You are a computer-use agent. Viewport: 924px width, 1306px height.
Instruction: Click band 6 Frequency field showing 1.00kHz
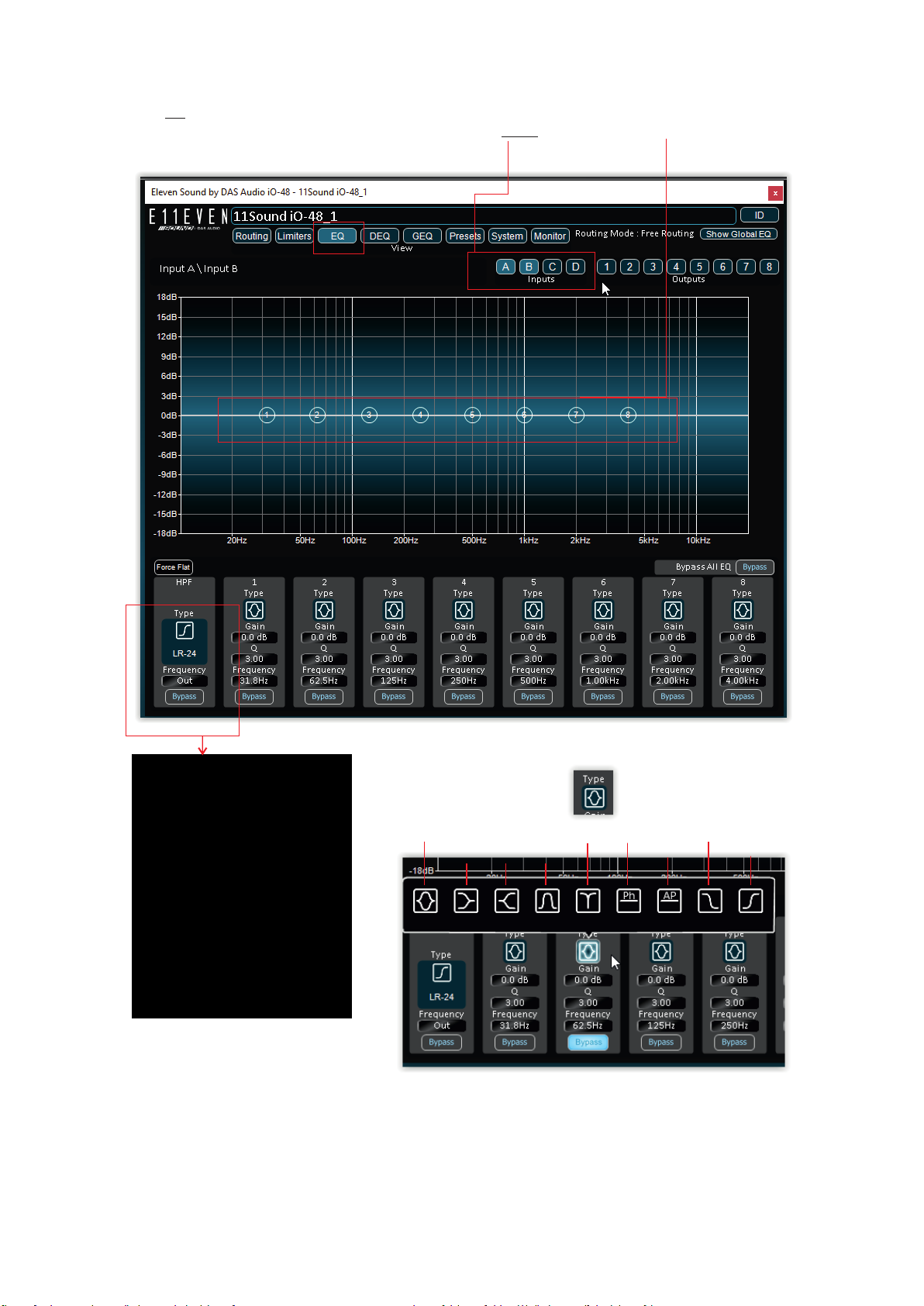[x=603, y=681]
